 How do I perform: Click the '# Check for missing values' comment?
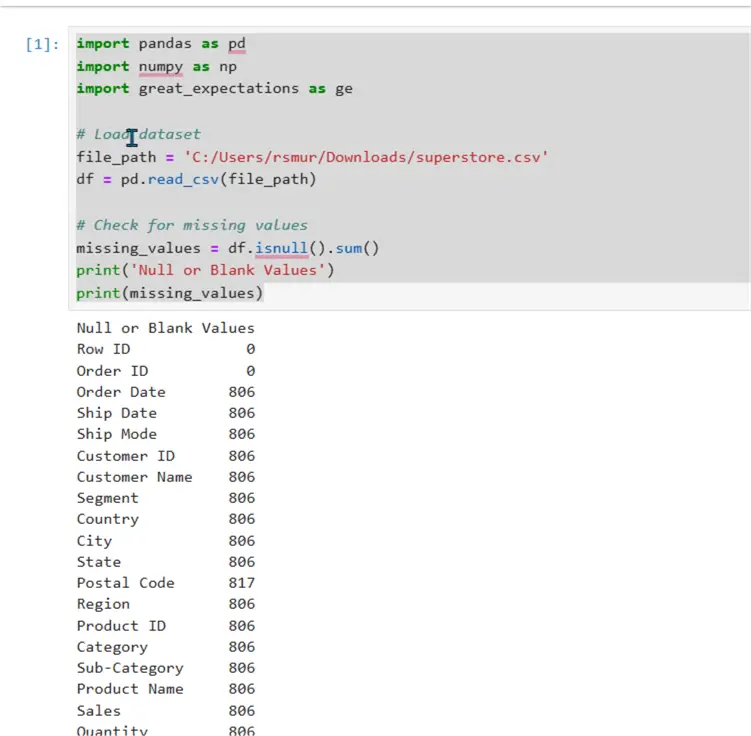[192, 225]
